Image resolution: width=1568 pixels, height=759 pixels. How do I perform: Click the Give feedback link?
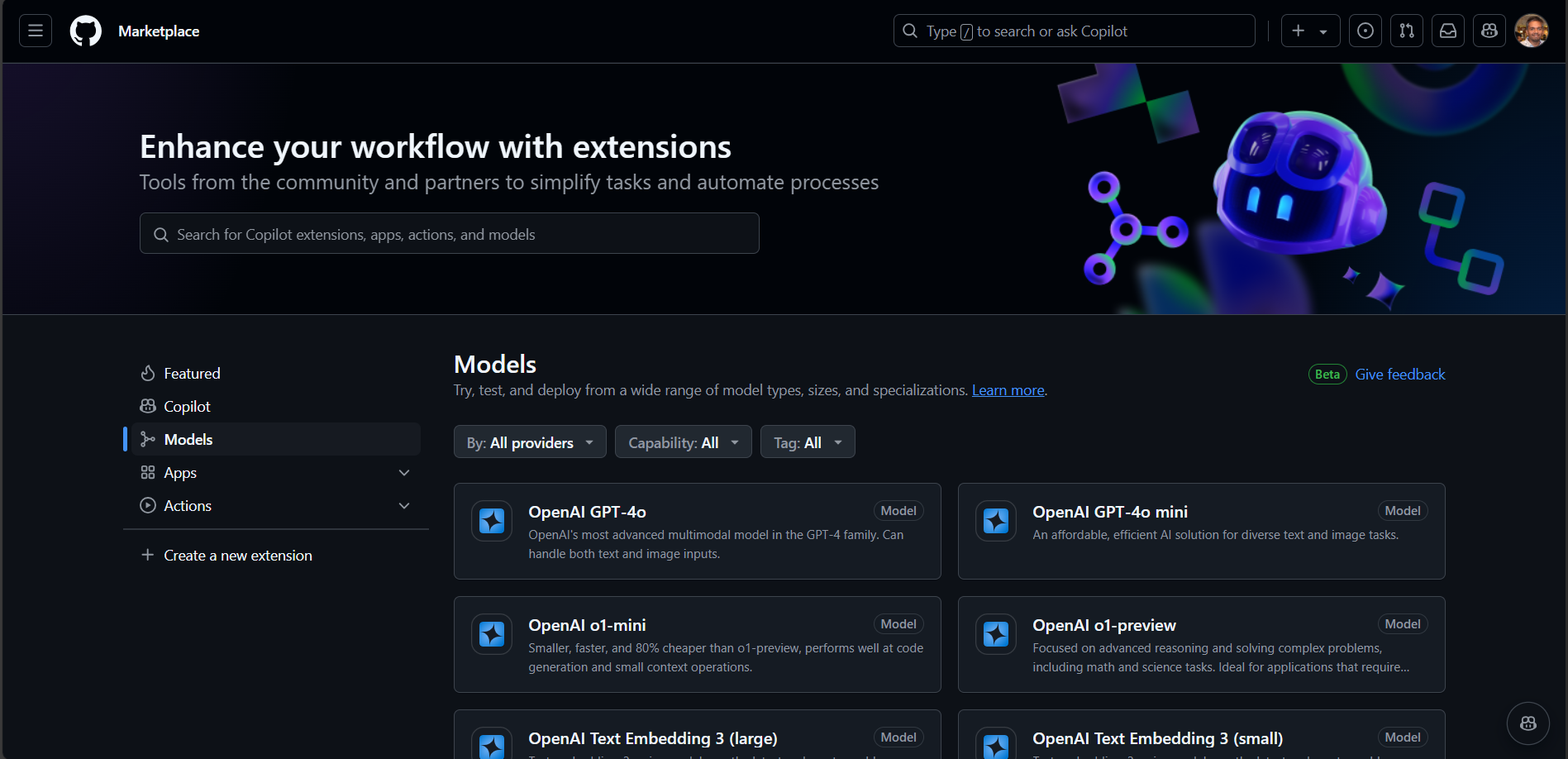1400,375
